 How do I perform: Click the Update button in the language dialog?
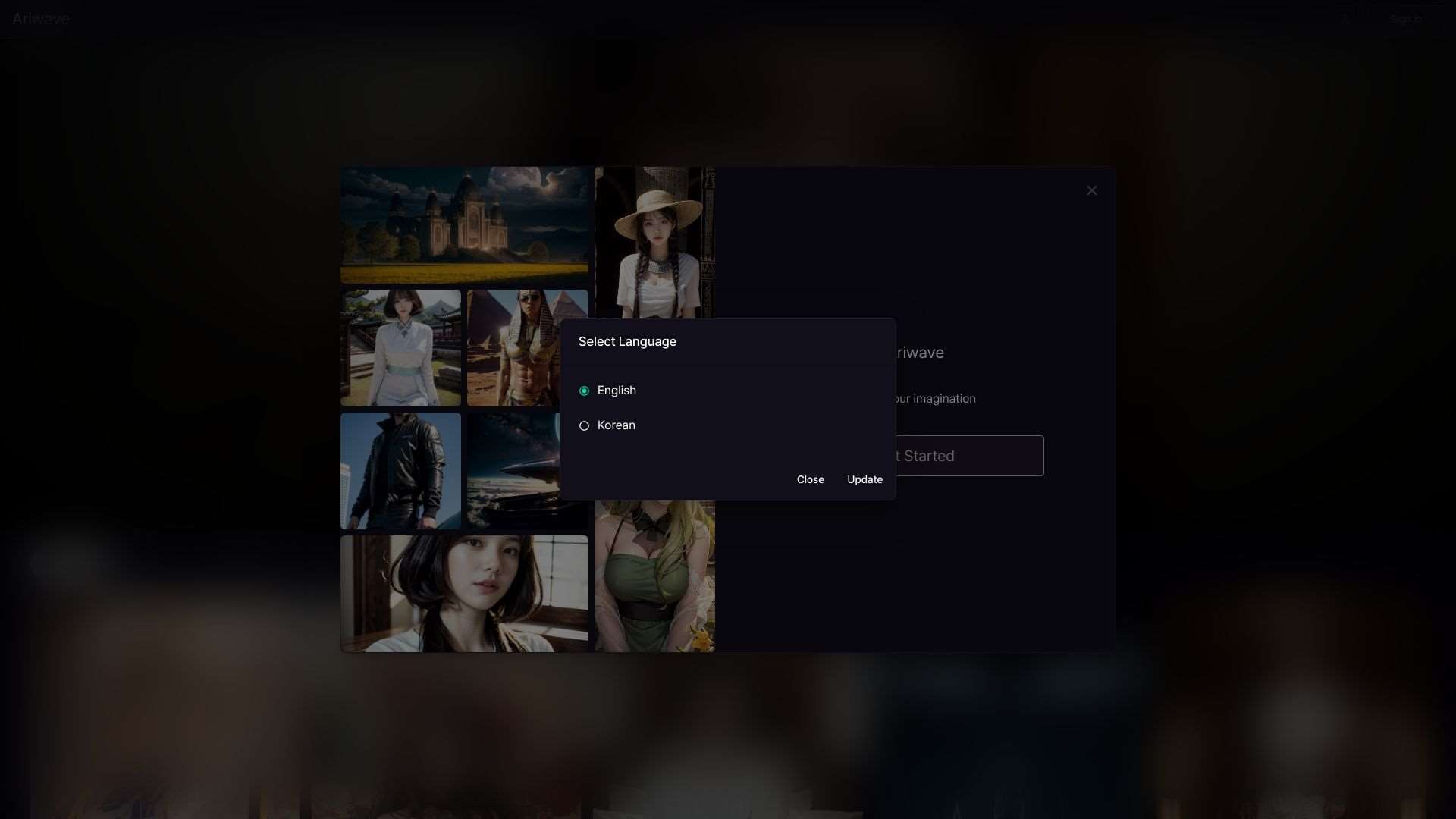(x=864, y=480)
